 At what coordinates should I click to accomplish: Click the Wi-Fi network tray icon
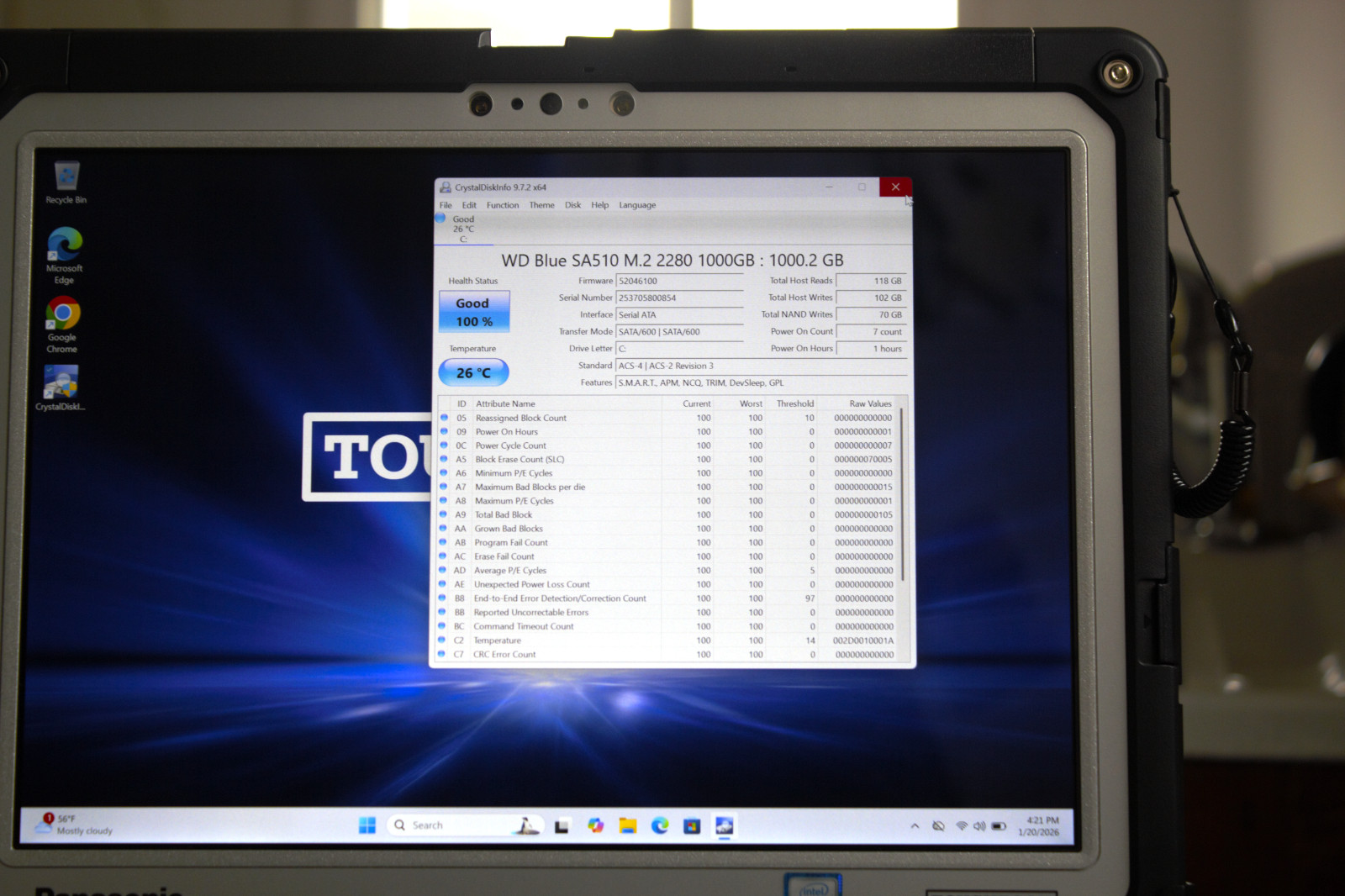pos(962,826)
